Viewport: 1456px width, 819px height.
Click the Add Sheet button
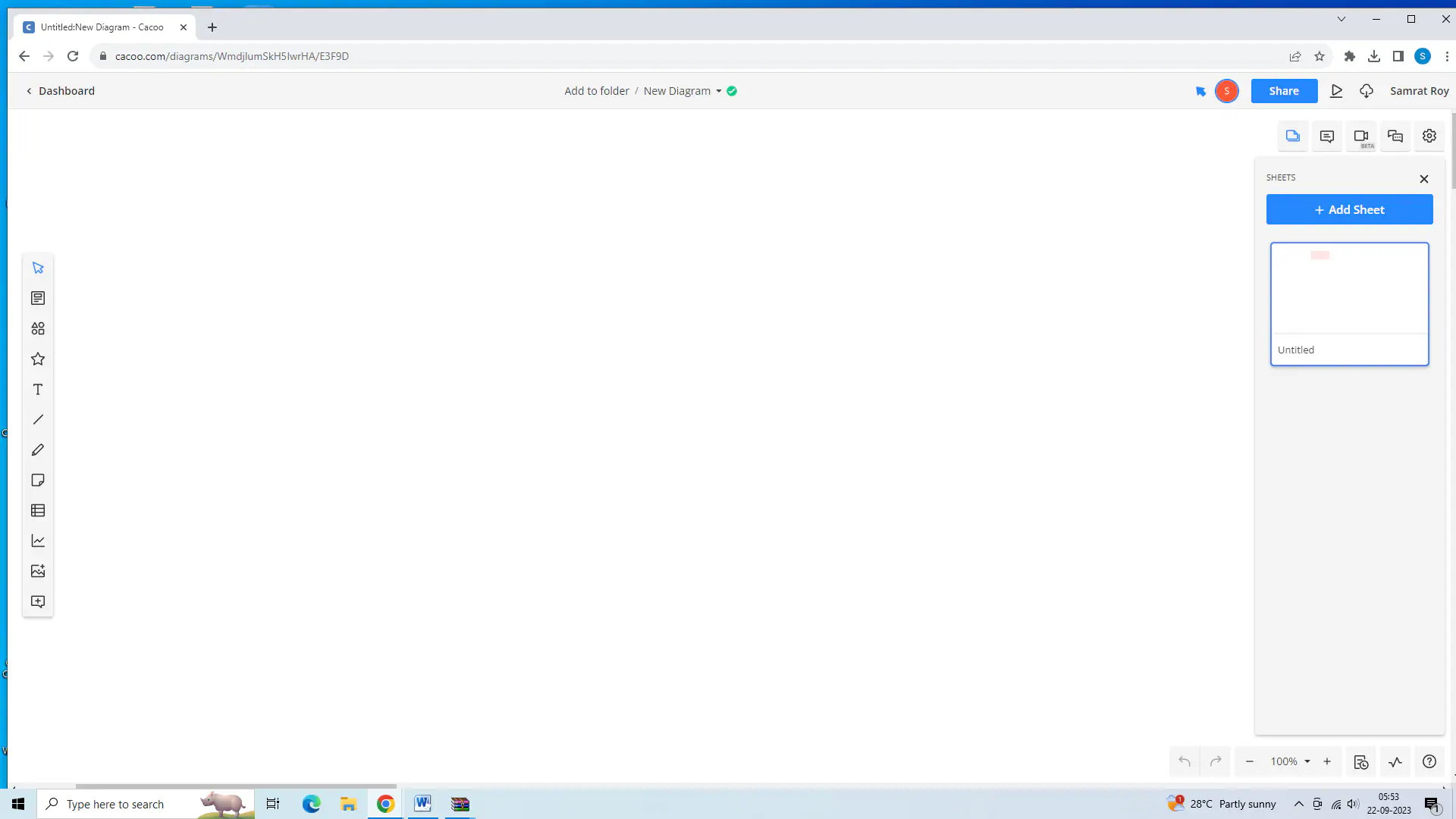point(1350,209)
